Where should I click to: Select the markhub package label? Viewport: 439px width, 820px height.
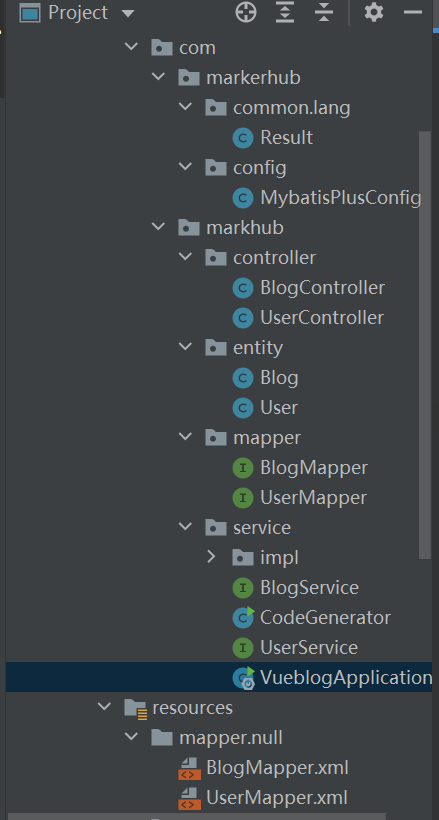(245, 227)
